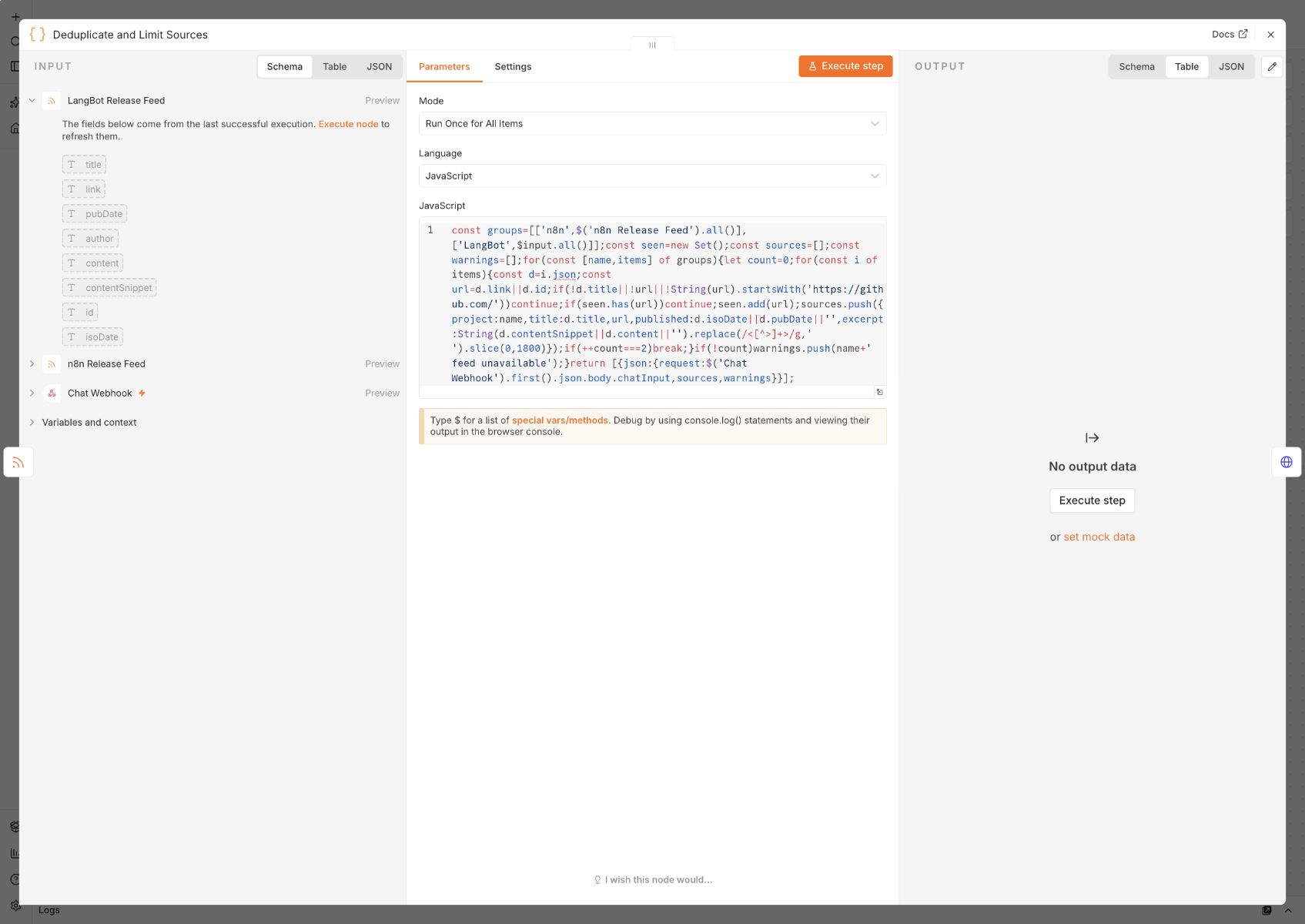This screenshot has height=924, width=1305.
Task: Expand the Chat Webhook section
Action: (x=32, y=393)
